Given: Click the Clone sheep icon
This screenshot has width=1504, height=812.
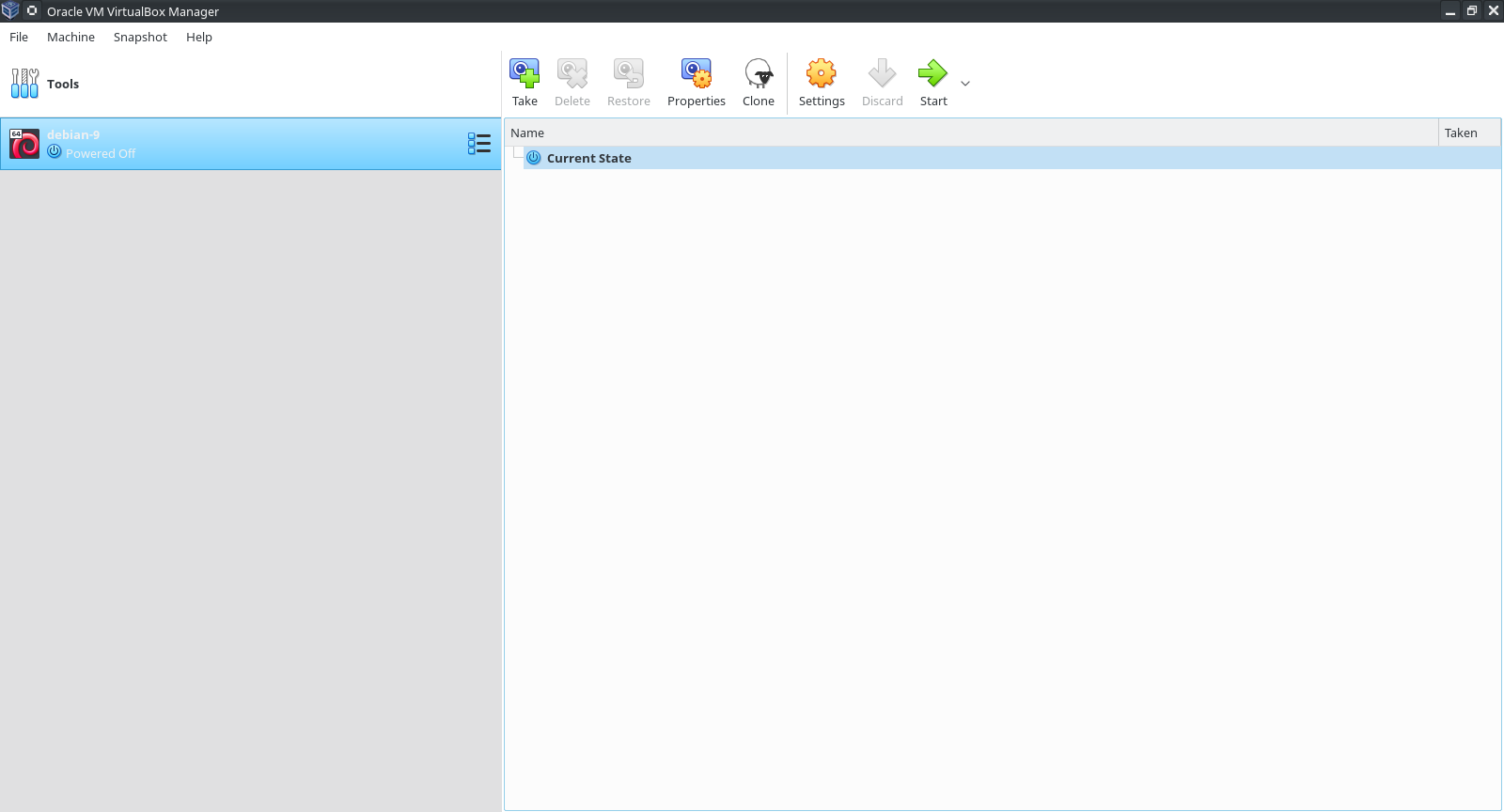Looking at the screenshot, I should coord(758,73).
